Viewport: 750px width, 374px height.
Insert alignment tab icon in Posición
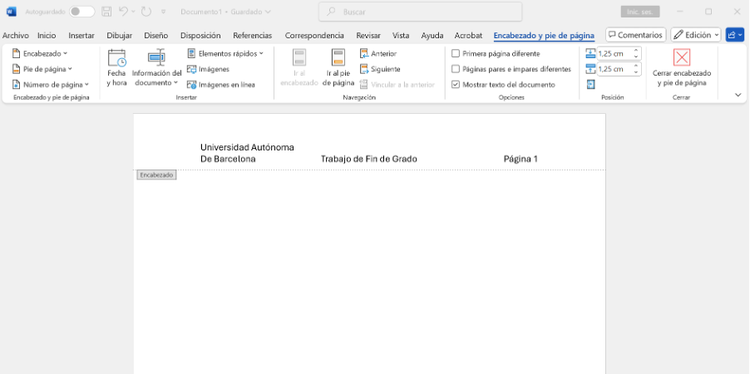591,85
